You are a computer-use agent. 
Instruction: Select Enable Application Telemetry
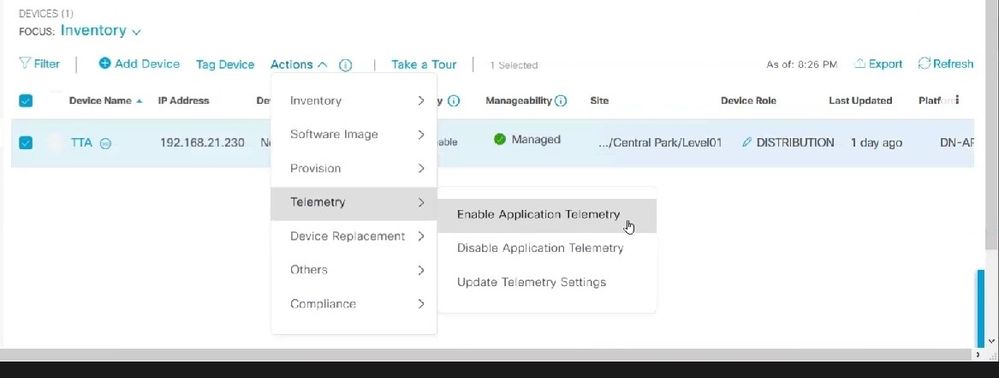(x=547, y=215)
